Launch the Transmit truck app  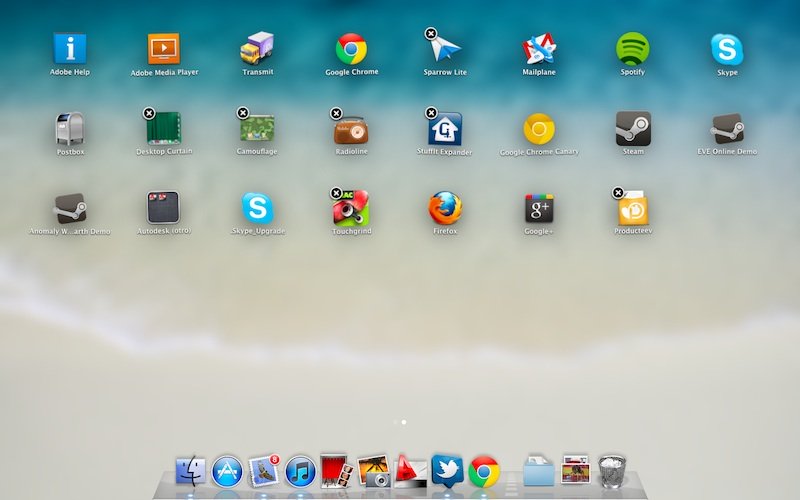[257, 49]
